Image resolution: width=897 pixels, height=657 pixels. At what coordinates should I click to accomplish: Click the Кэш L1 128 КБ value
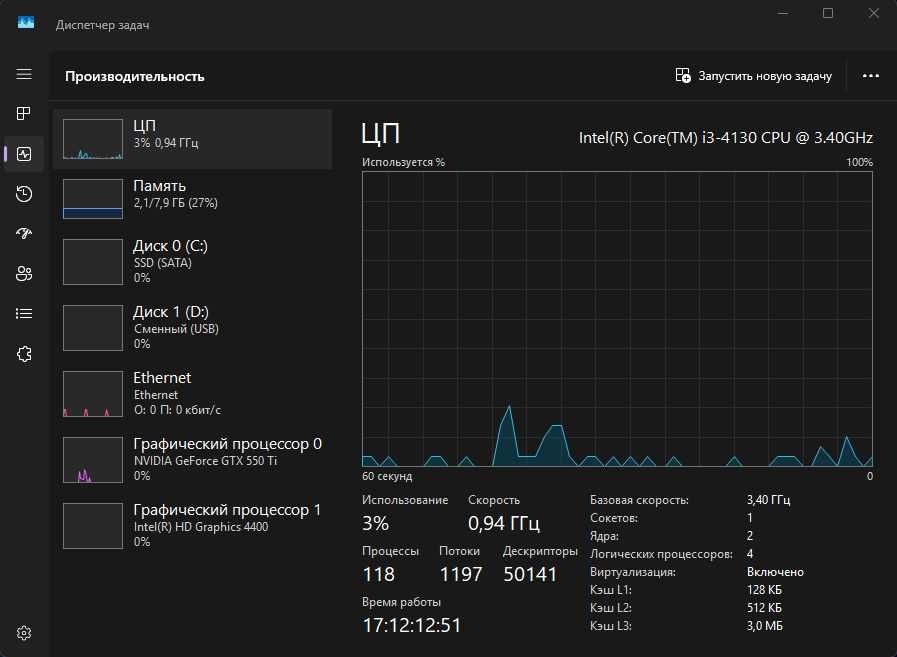[x=764, y=589]
